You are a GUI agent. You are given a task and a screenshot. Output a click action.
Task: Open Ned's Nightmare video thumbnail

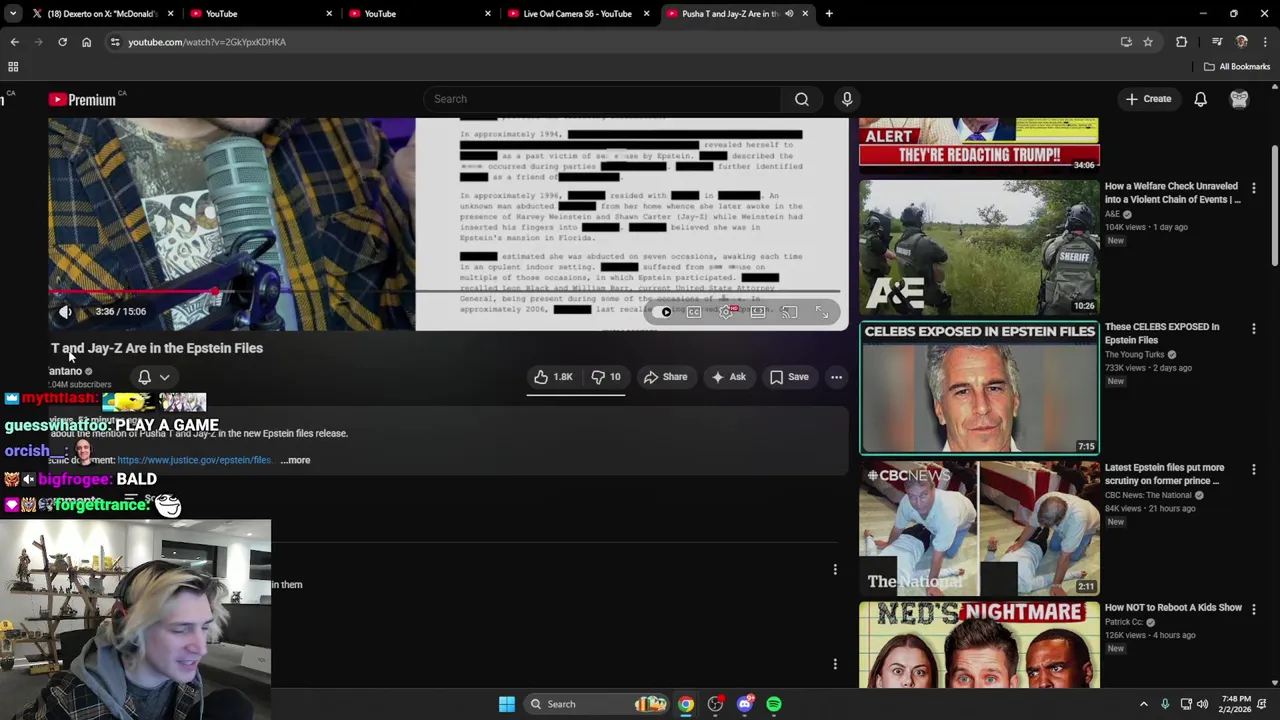(x=979, y=645)
